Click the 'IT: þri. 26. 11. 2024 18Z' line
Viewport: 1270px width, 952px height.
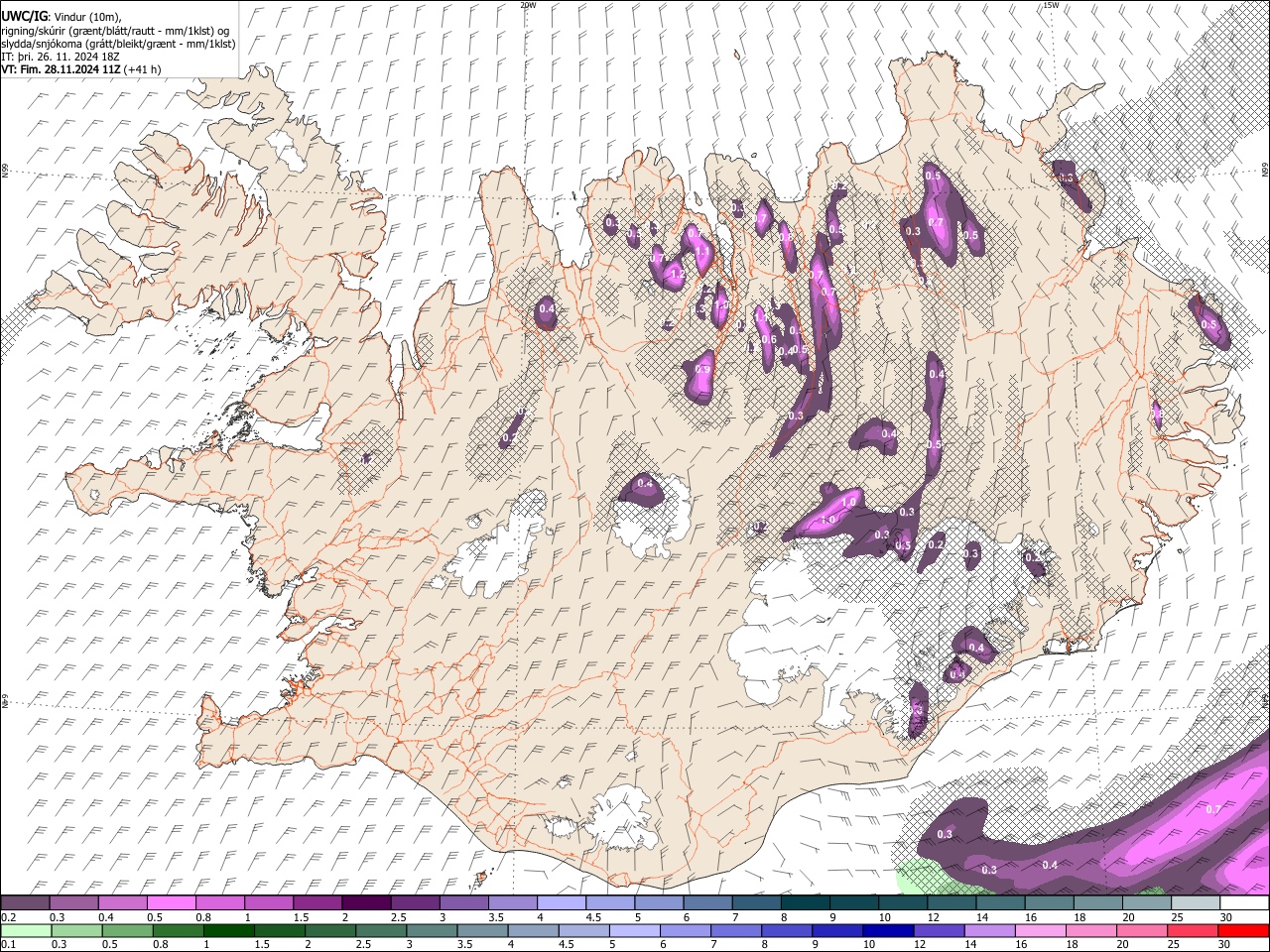click(63, 57)
